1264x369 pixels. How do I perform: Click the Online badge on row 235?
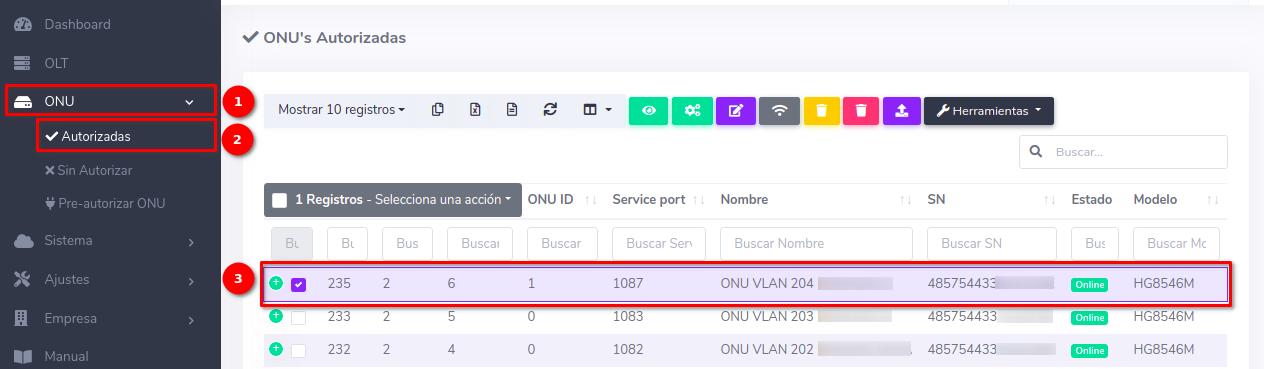[1090, 285]
